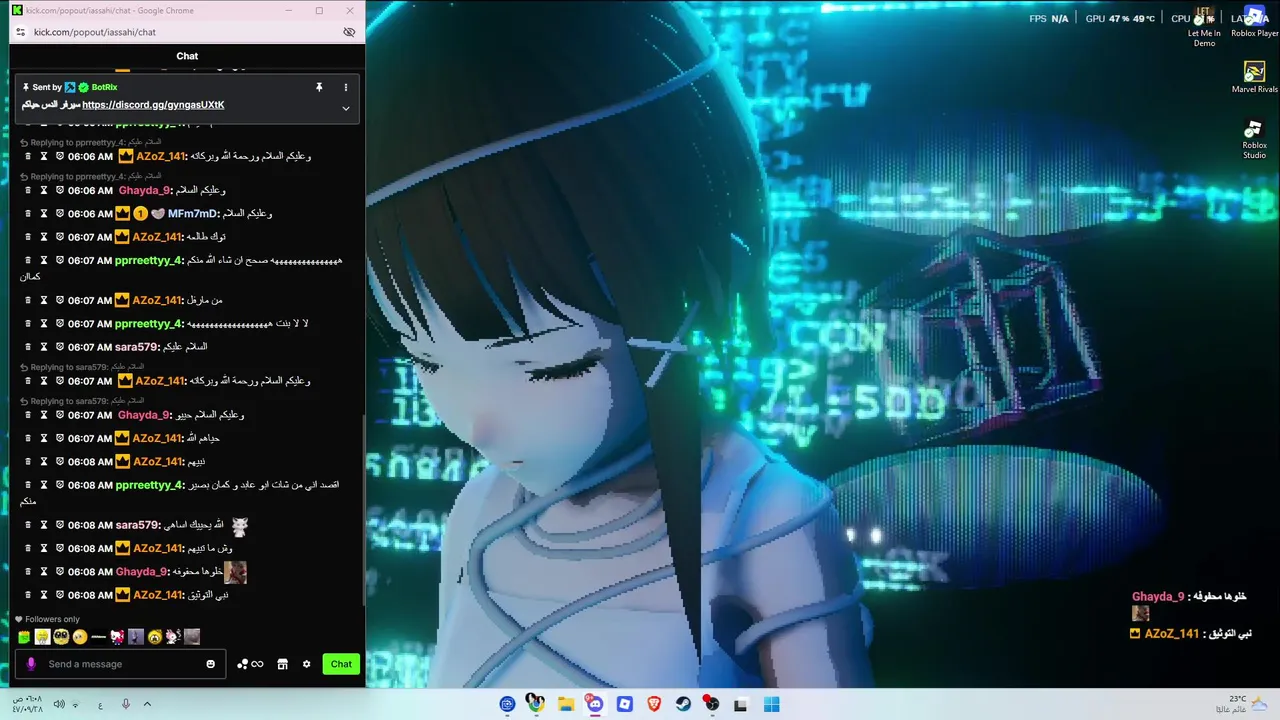Insert the pink bunny quick emote
This screenshot has height=720, width=1280.
tap(173, 637)
